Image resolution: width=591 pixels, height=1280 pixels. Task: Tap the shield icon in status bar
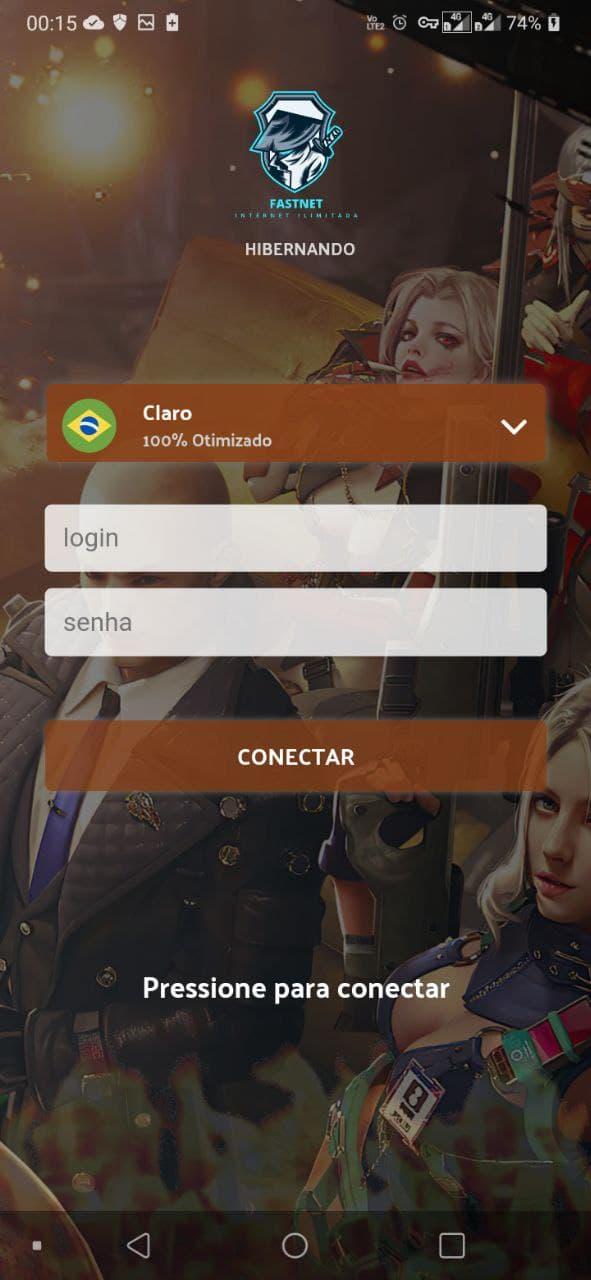[x=120, y=23]
